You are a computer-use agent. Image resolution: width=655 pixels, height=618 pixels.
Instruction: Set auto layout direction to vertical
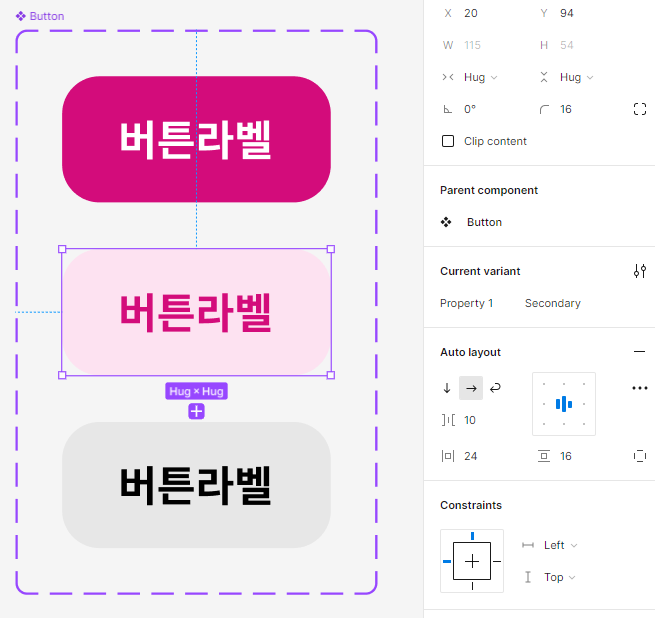coord(447,388)
